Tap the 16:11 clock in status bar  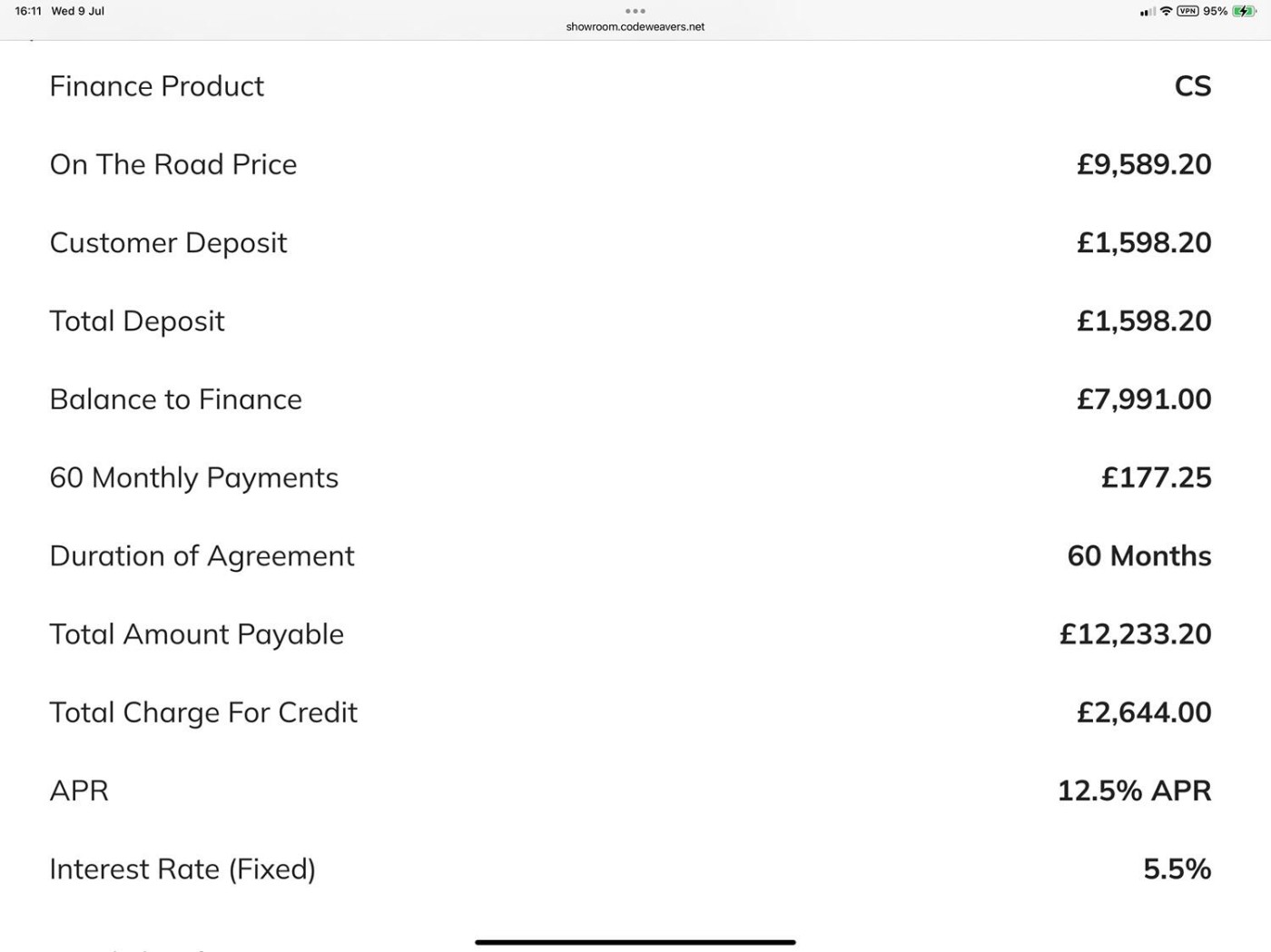coord(28,11)
